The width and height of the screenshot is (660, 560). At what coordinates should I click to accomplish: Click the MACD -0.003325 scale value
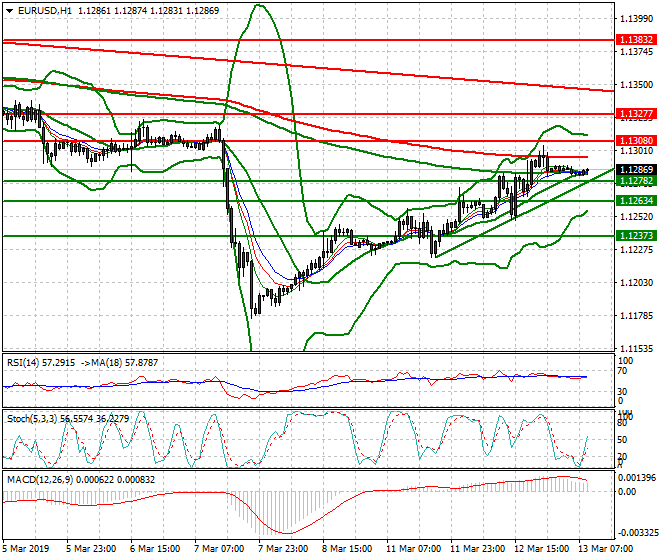coord(637,533)
